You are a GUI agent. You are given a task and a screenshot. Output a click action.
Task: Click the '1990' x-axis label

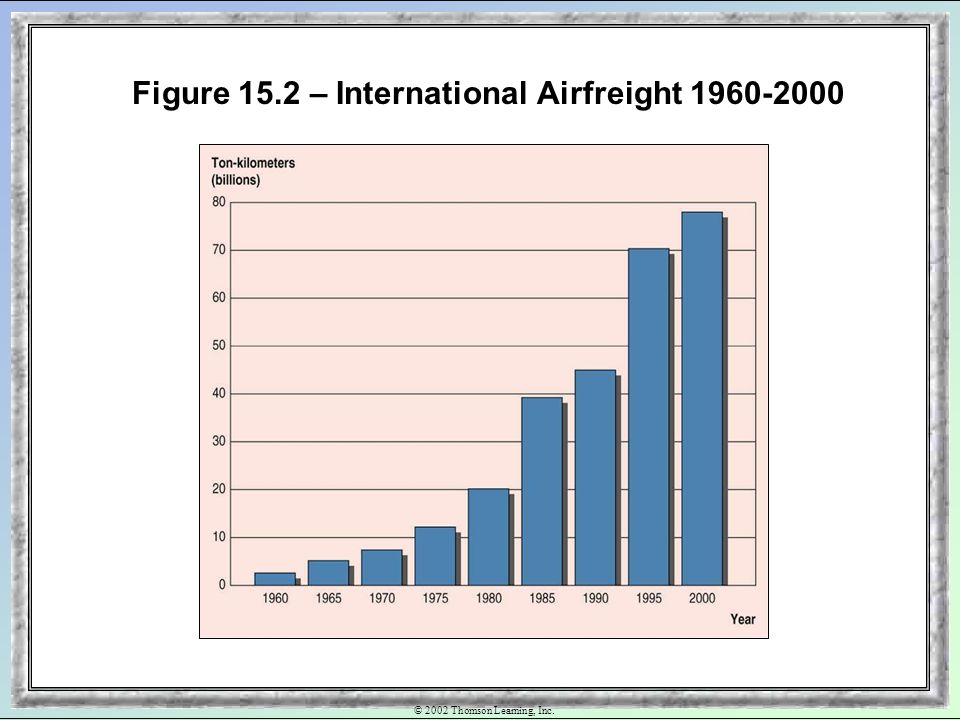(596, 598)
